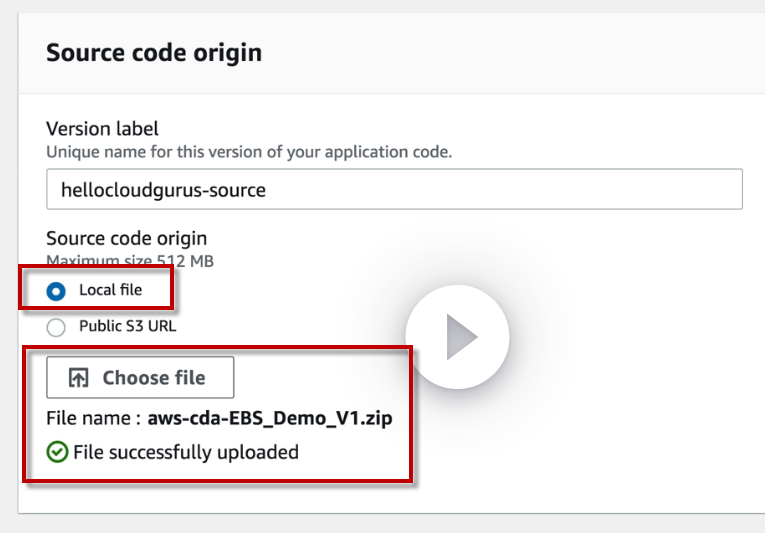Click the aws-cda-EBS_Demo_V1.zip file name
Screen dimensions: 765x533
pos(269,418)
